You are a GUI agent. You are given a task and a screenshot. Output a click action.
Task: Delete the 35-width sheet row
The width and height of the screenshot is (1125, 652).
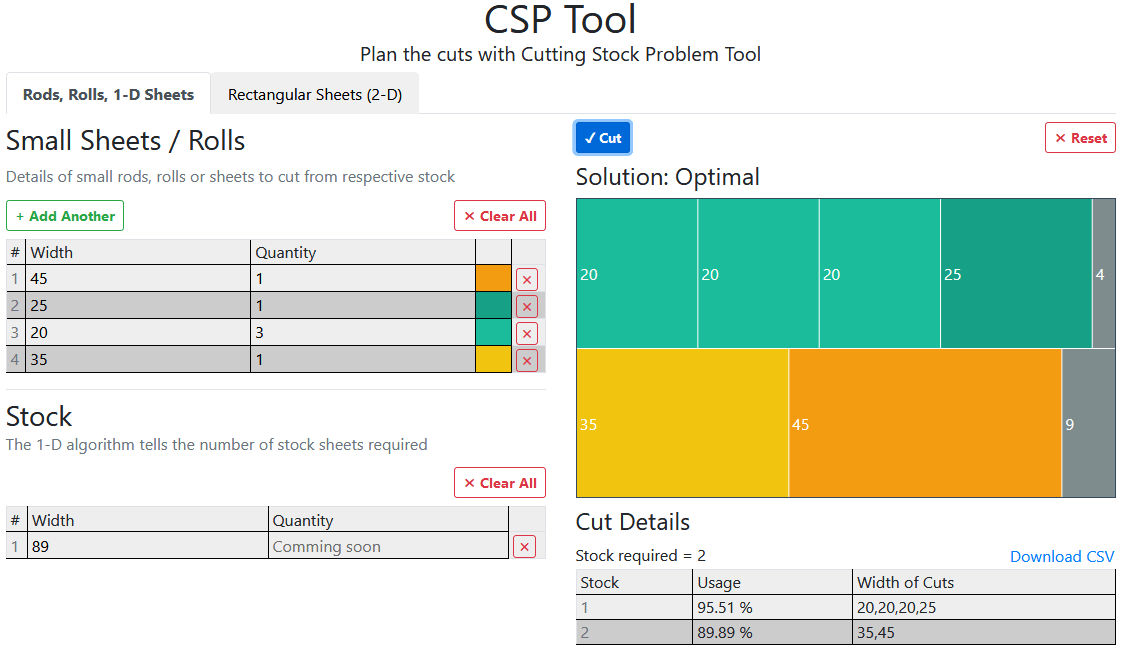pos(526,360)
